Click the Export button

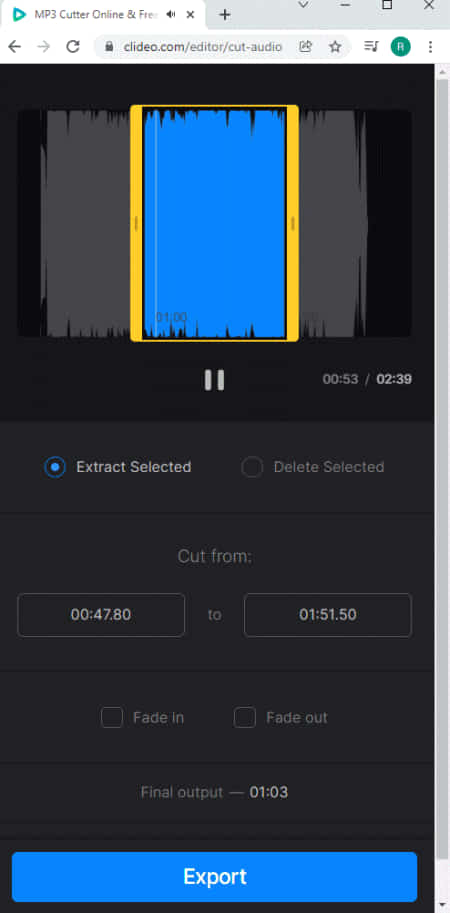[x=215, y=876]
